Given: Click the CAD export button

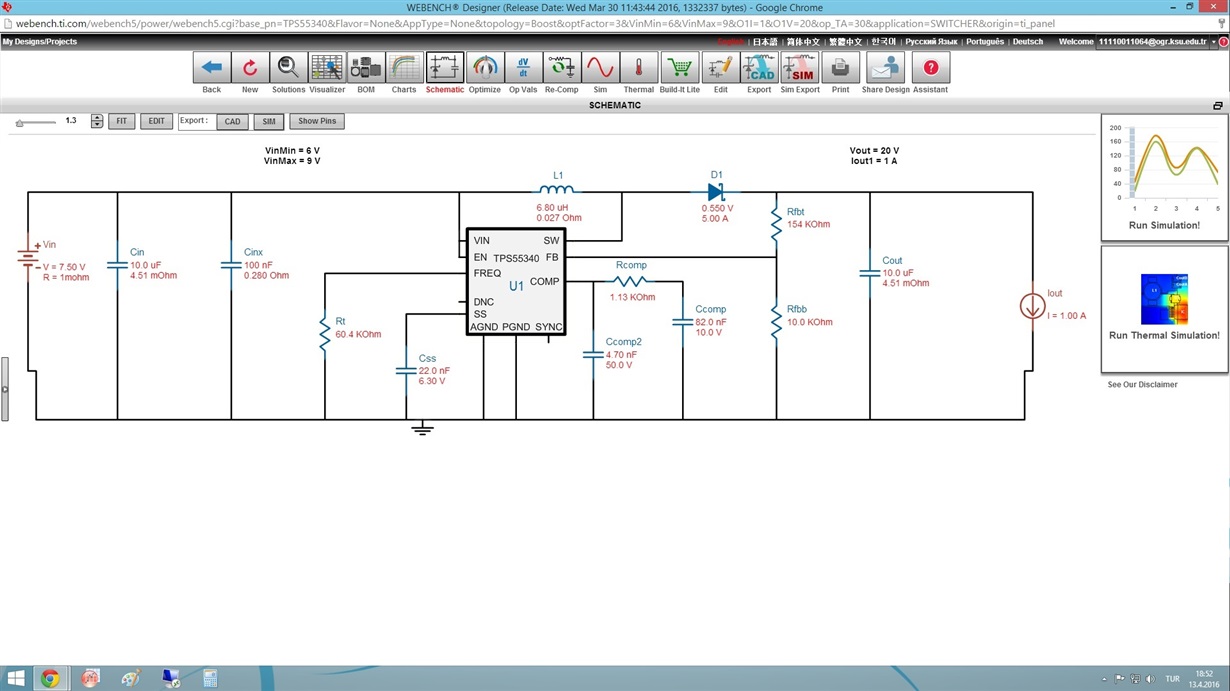Looking at the screenshot, I should point(232,121).
